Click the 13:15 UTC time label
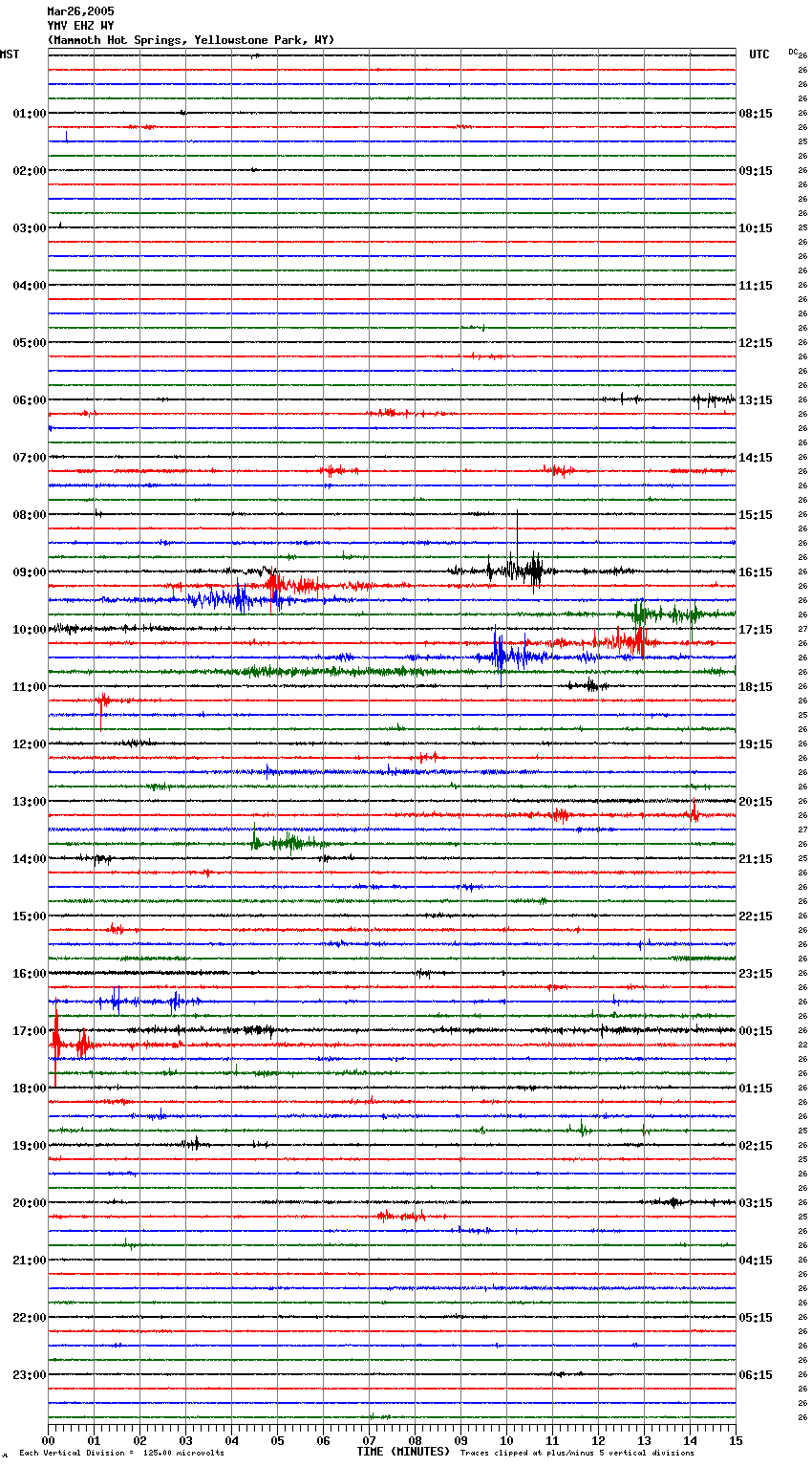Image resolution: width=812 pixels, height=1466 pixels. coord(756,400)
